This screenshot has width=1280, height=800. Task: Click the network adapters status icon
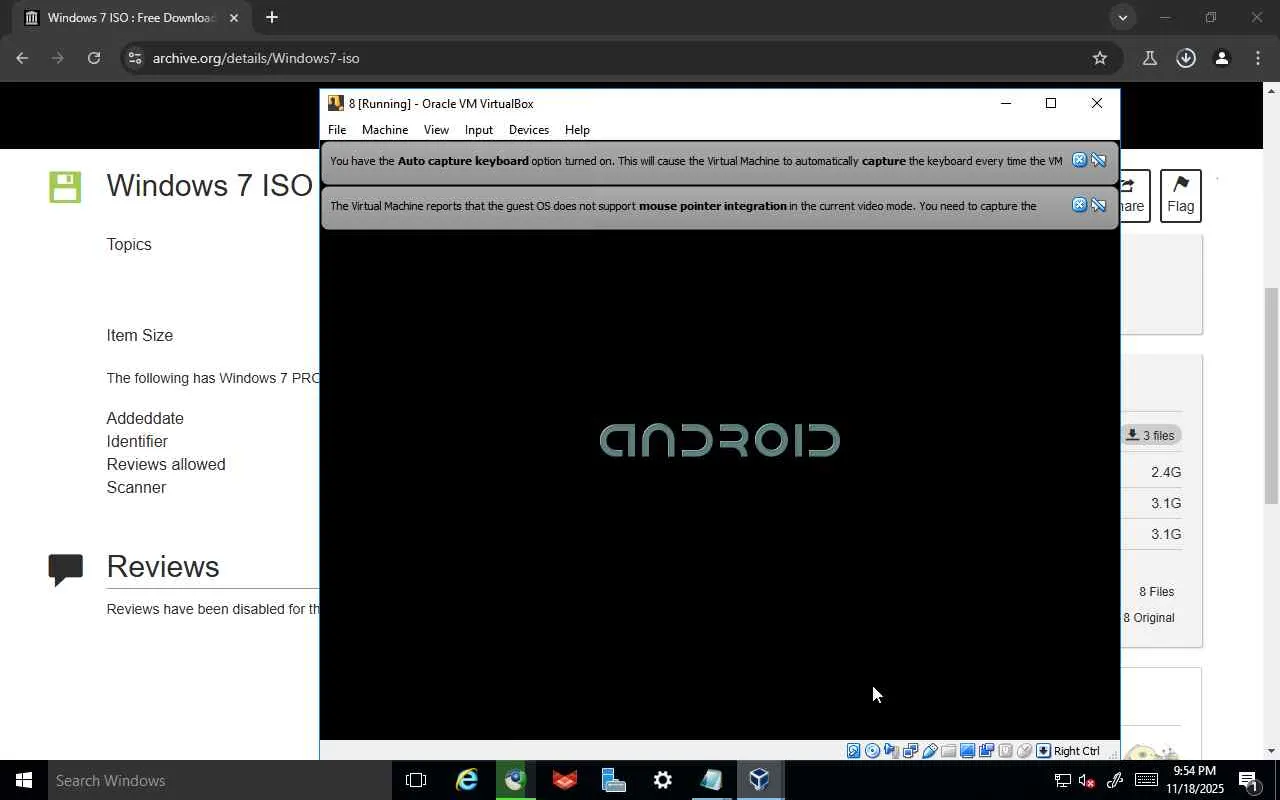coord(911,751)
